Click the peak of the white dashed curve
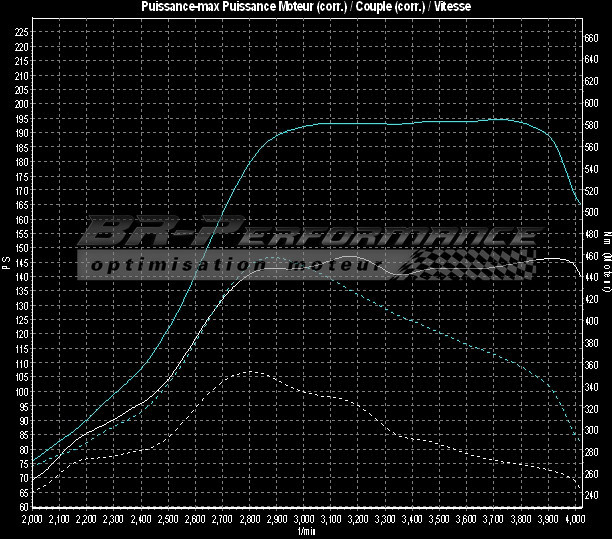Screen dimensions: 612x539 pyautogui.click(x=250, y=372)
